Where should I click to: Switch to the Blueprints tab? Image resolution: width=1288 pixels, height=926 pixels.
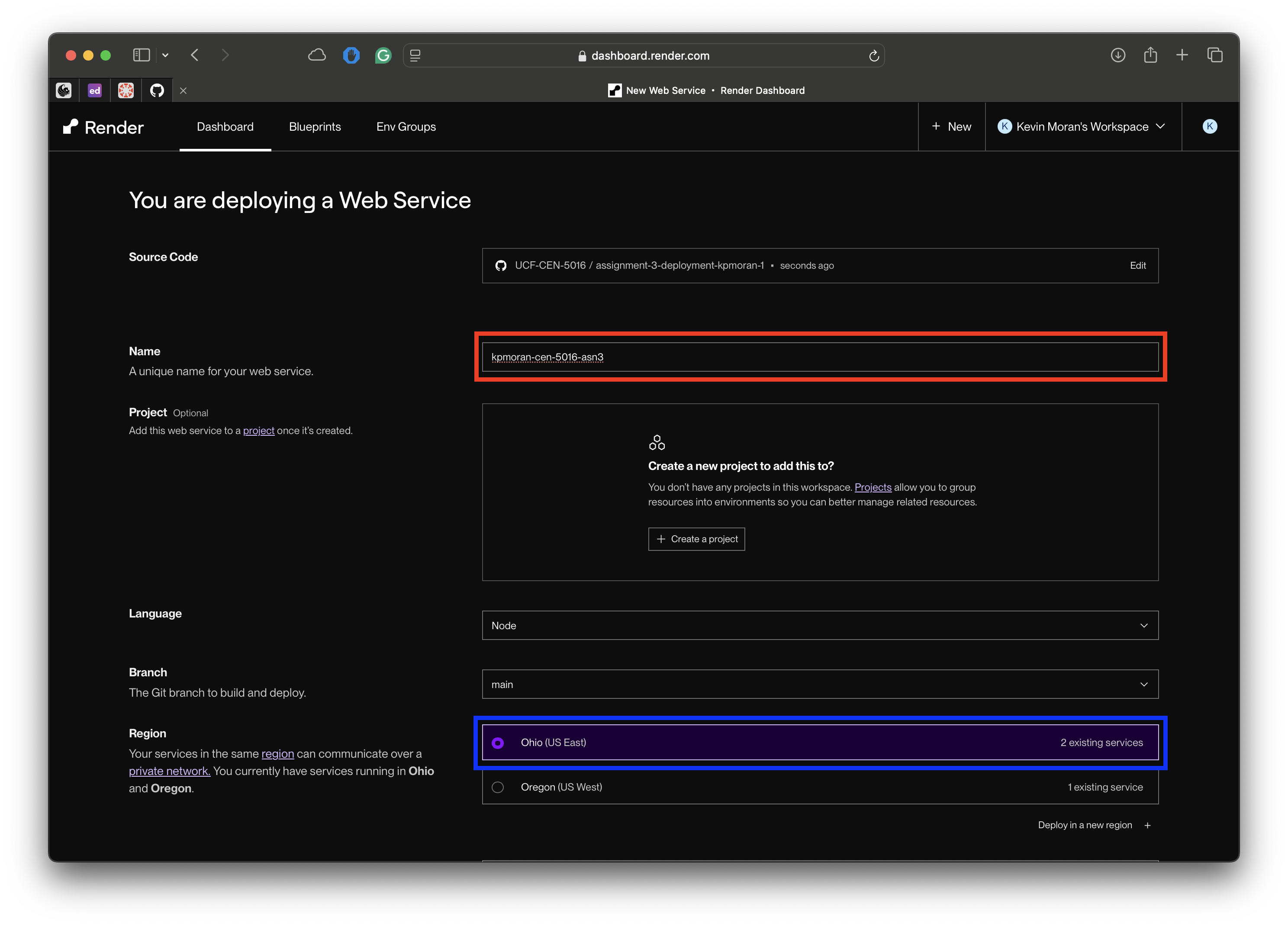pyautogui.click(x=315, y=127)
